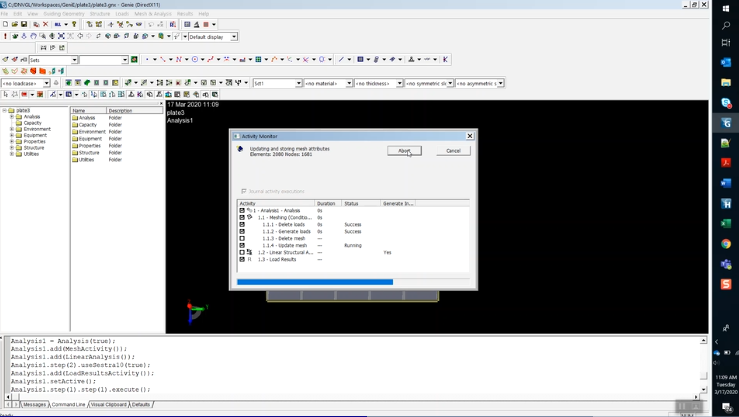
Task: Open File Explorer from the taskbar
Action: point(726,82)
